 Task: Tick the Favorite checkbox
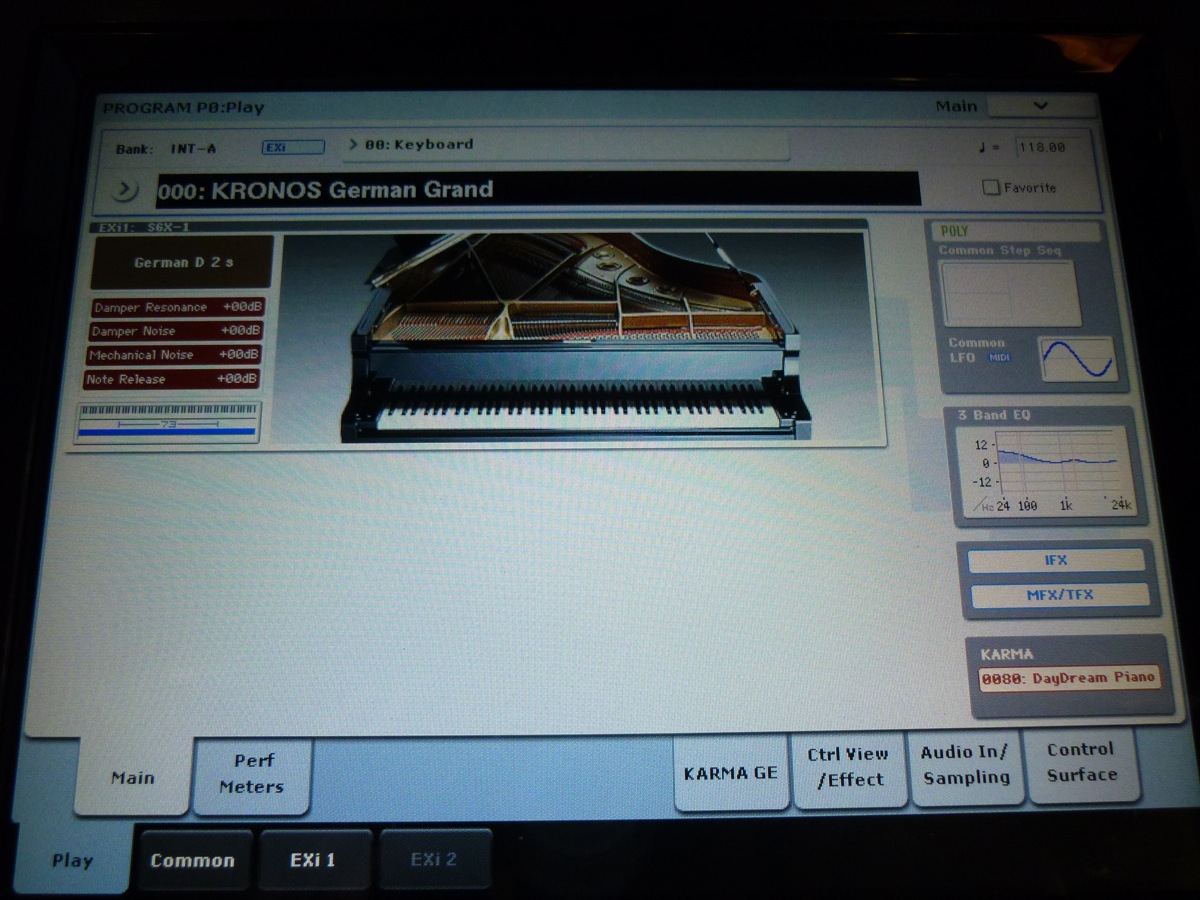pos(991,187)
